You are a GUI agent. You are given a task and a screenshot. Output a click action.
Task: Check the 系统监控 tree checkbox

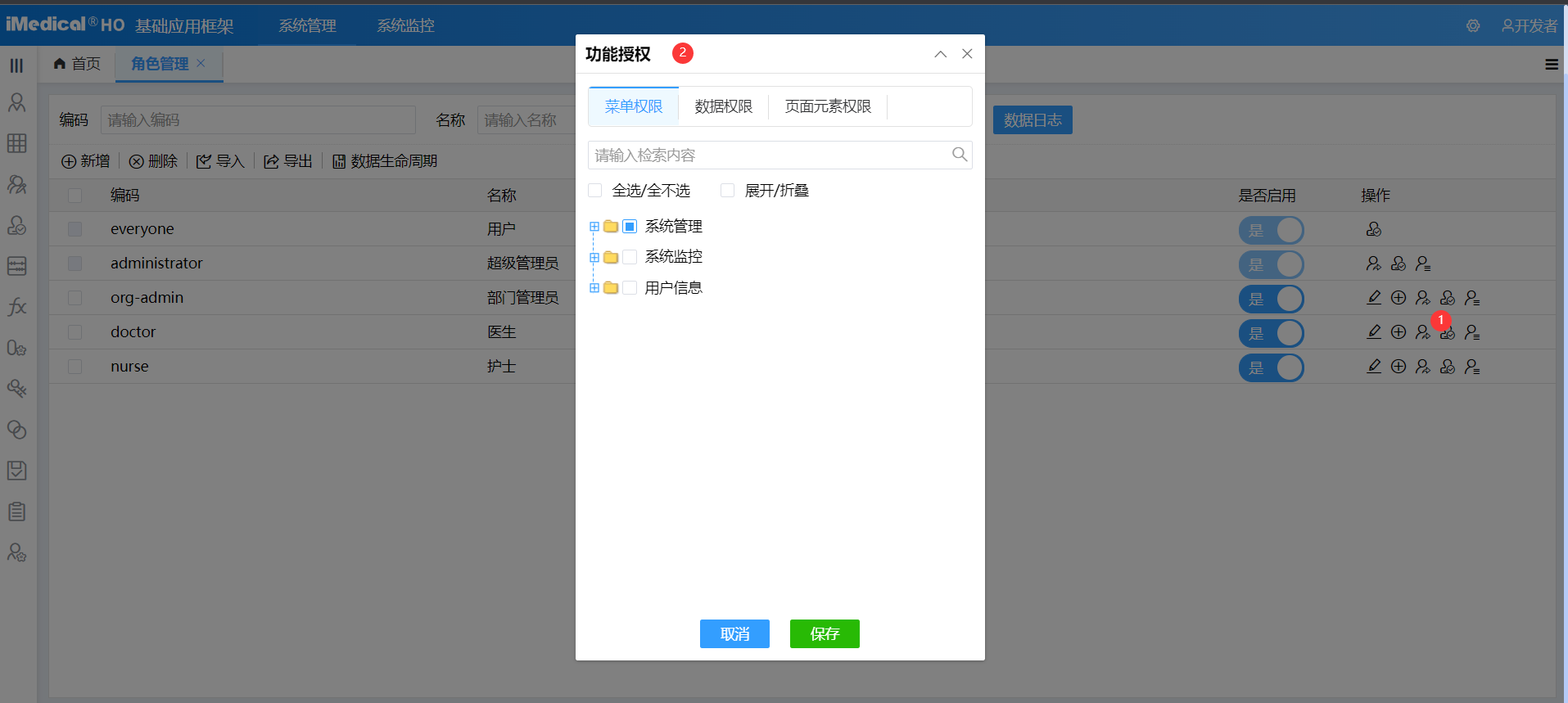[x=630, y=257]
